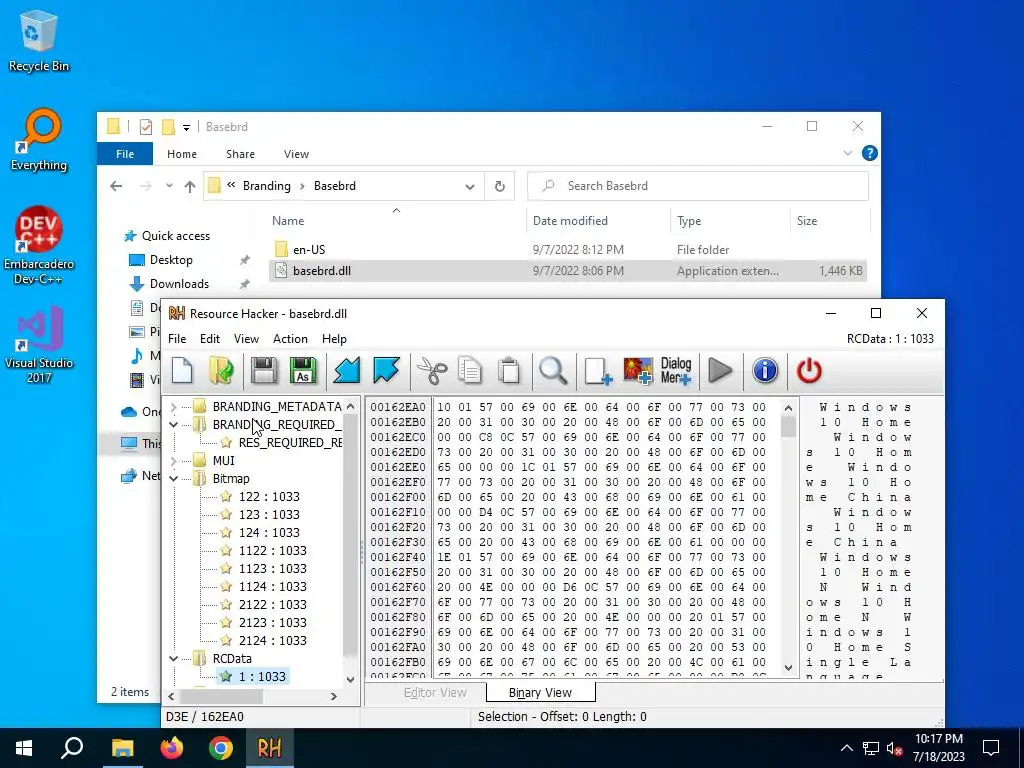Go to Quick access in Explorer
This screenshot has width=1024, height=768.
point(176,236)
